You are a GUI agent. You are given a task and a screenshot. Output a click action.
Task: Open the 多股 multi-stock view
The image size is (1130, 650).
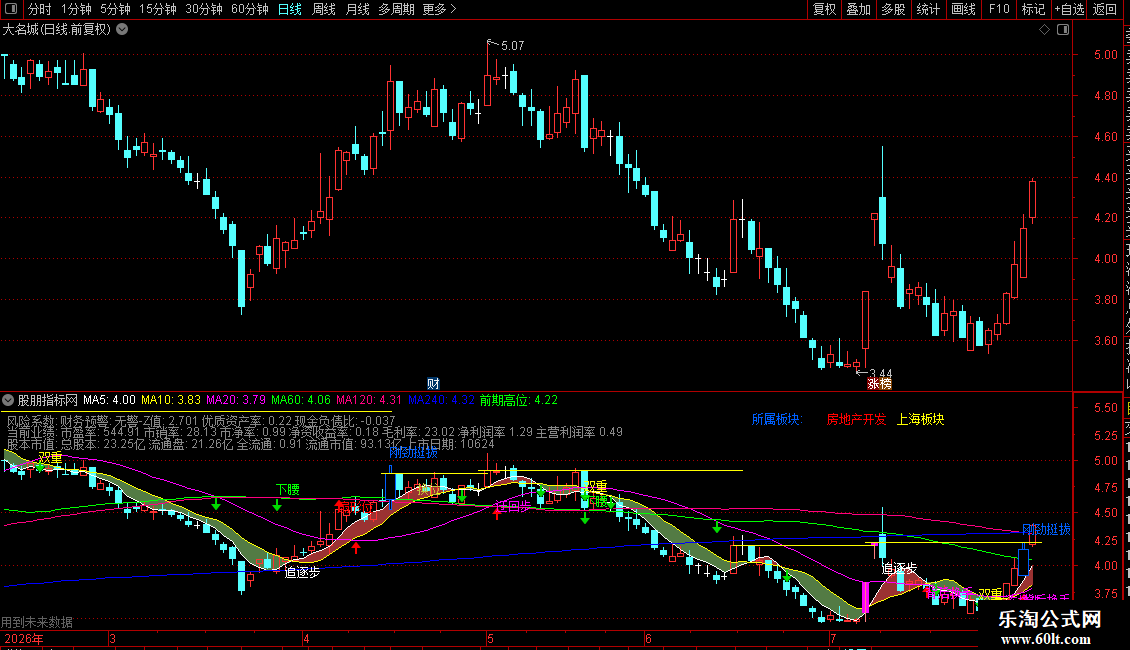tap(893, 9)
